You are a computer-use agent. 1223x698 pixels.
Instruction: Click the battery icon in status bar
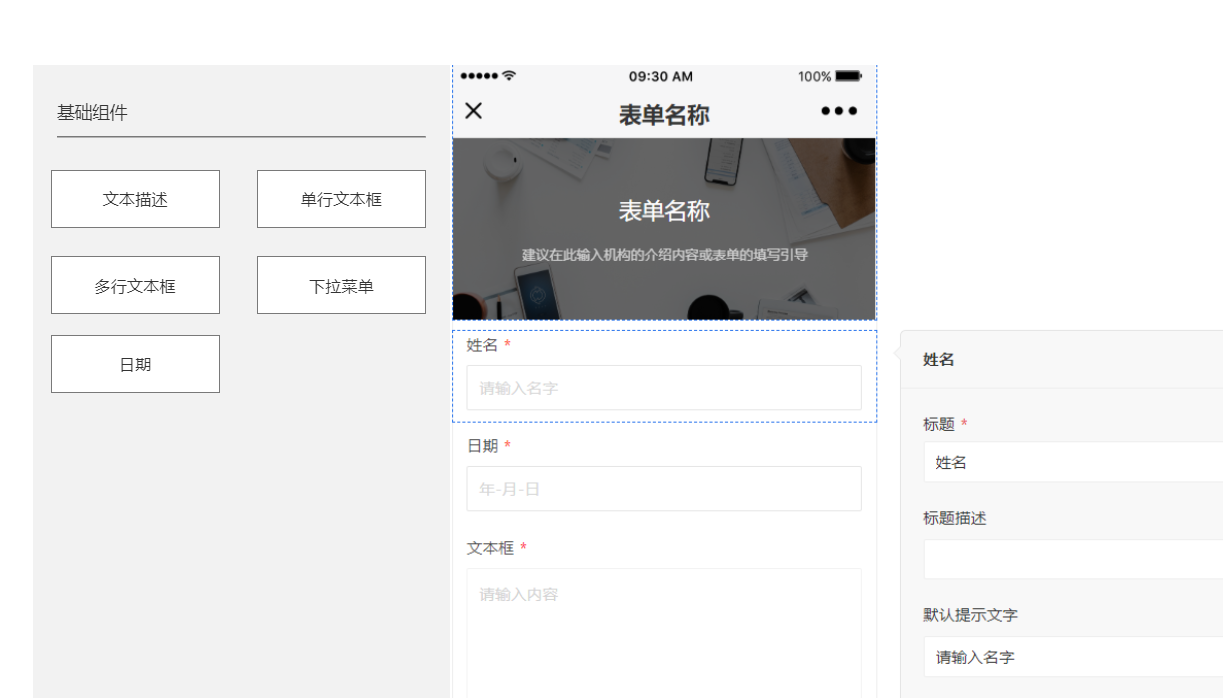[x=848, y=76]
